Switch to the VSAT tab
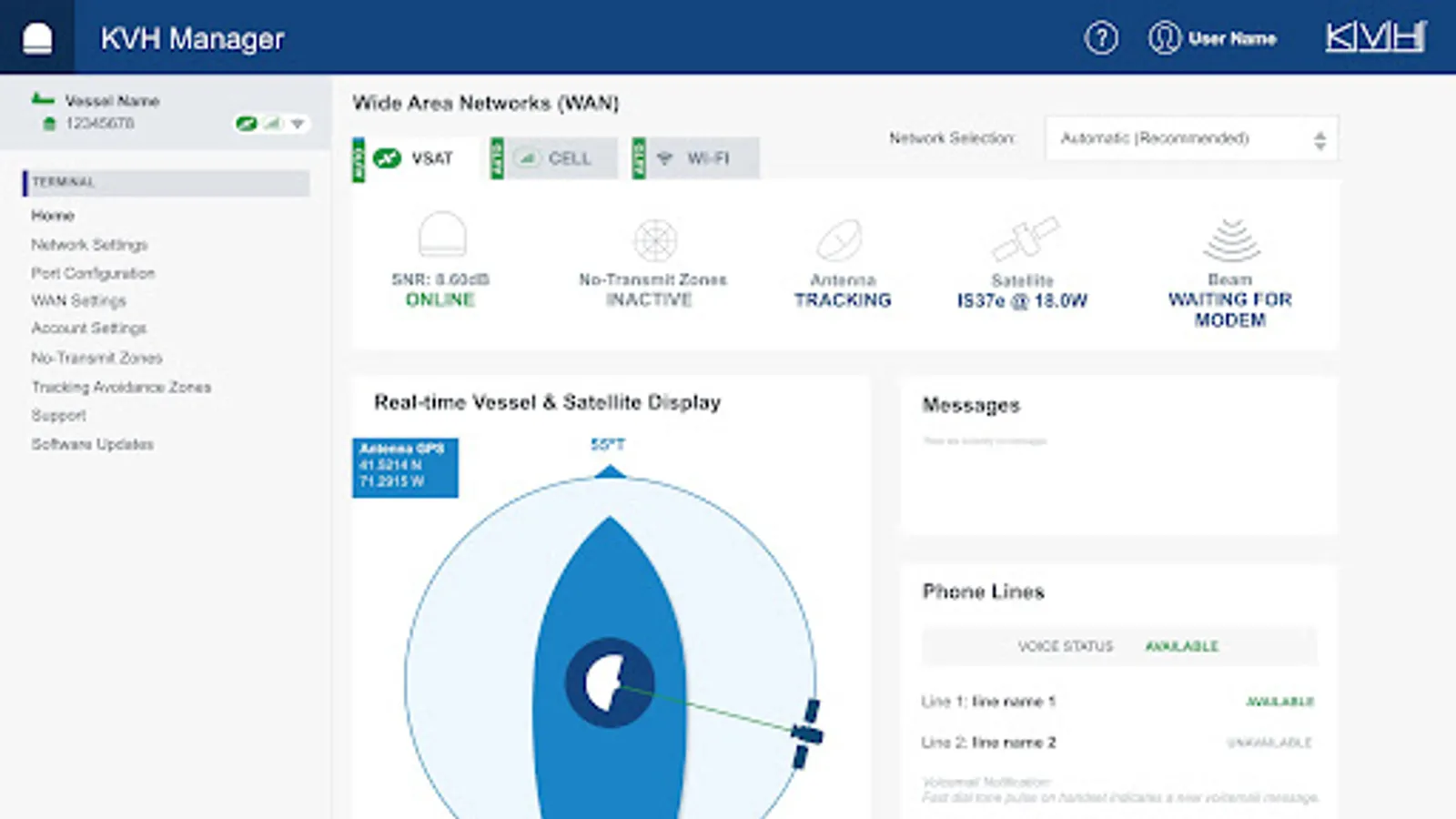 (415, 158)
